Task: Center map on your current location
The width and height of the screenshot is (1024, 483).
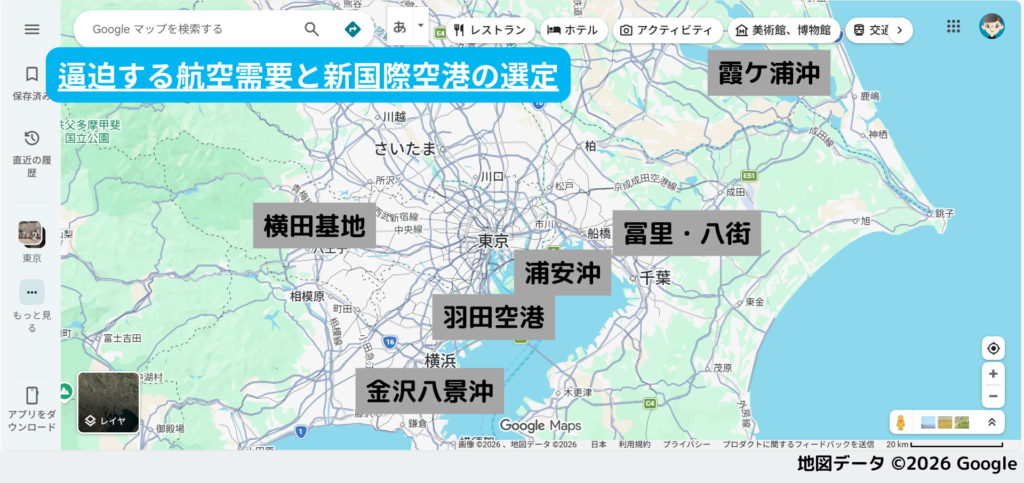Action: [x=993, y=348]
